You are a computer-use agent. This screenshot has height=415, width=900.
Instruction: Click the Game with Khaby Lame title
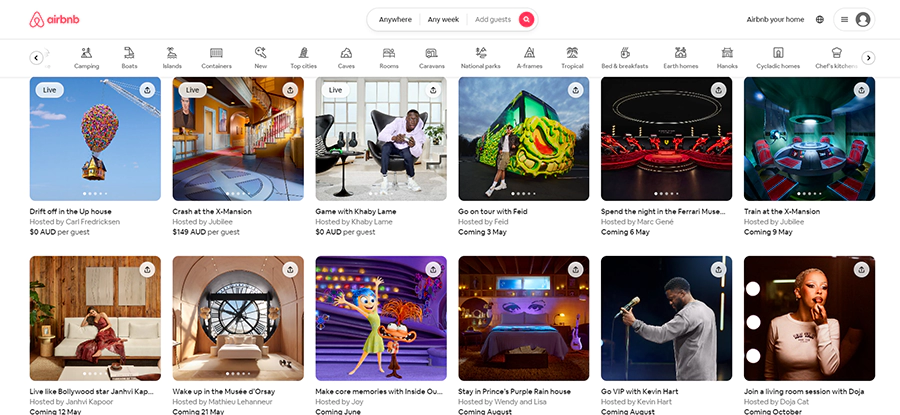(356, 211)
